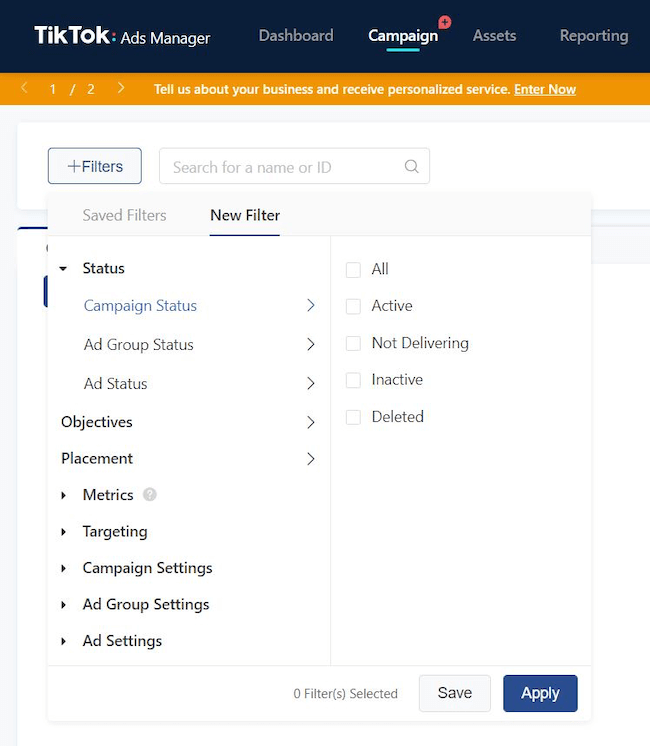Image resolution: width=650 pixels, height=746 pixels.
Task: Check the Active status checkbox
Action: click(x=353, y=306)
